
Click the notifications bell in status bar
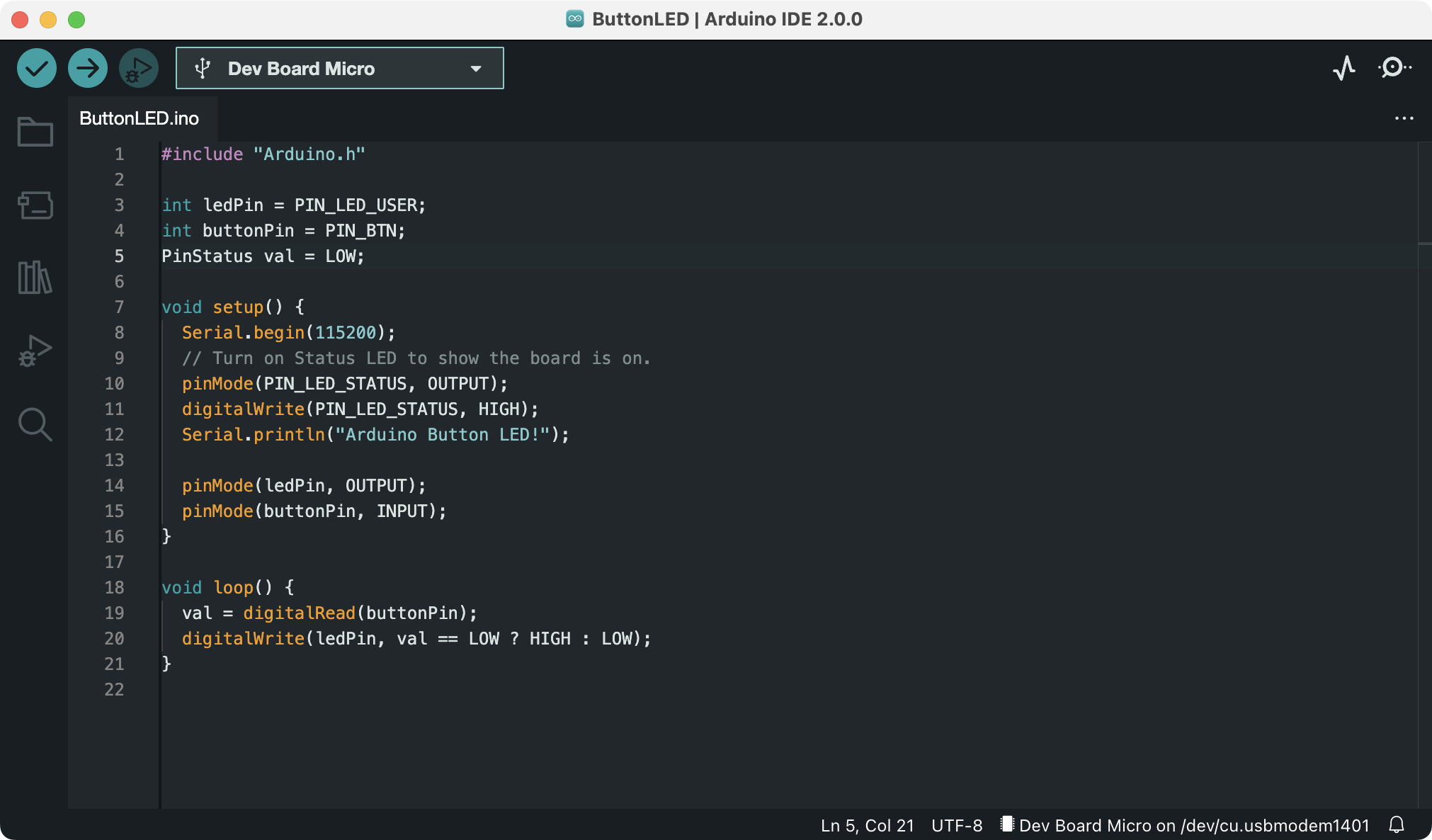click(1396, 825)
